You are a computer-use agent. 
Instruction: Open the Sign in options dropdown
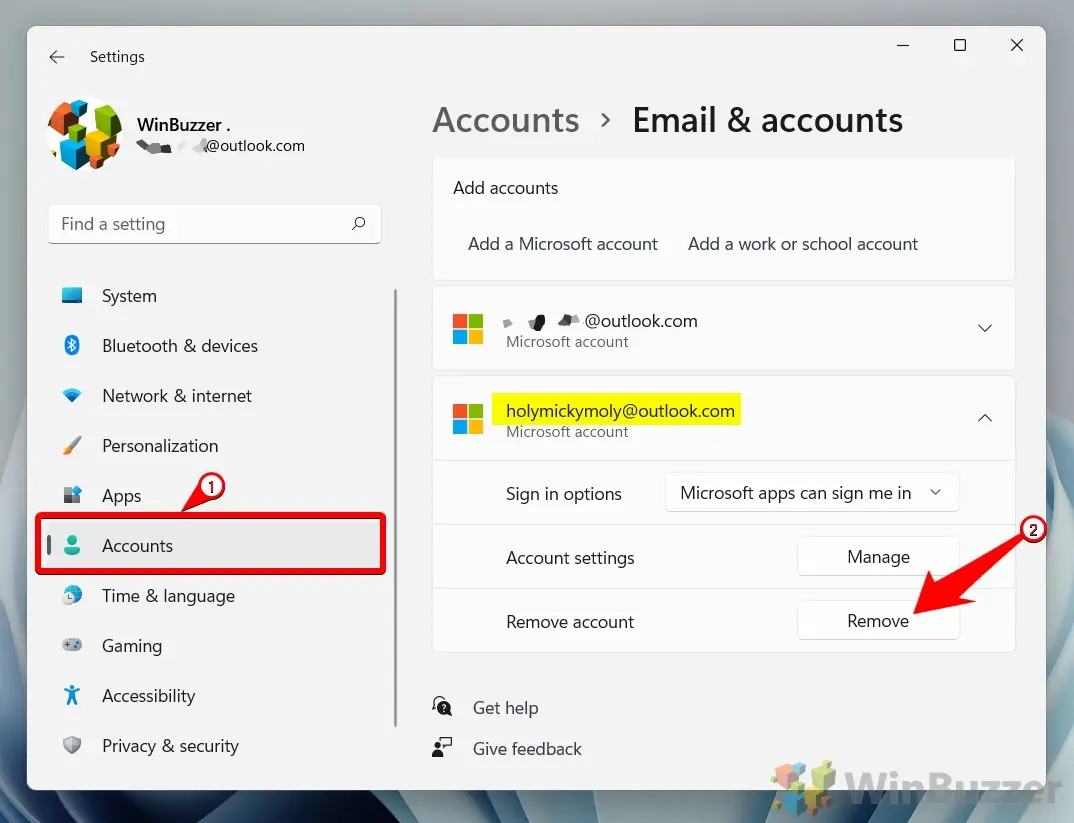point(811,493)
